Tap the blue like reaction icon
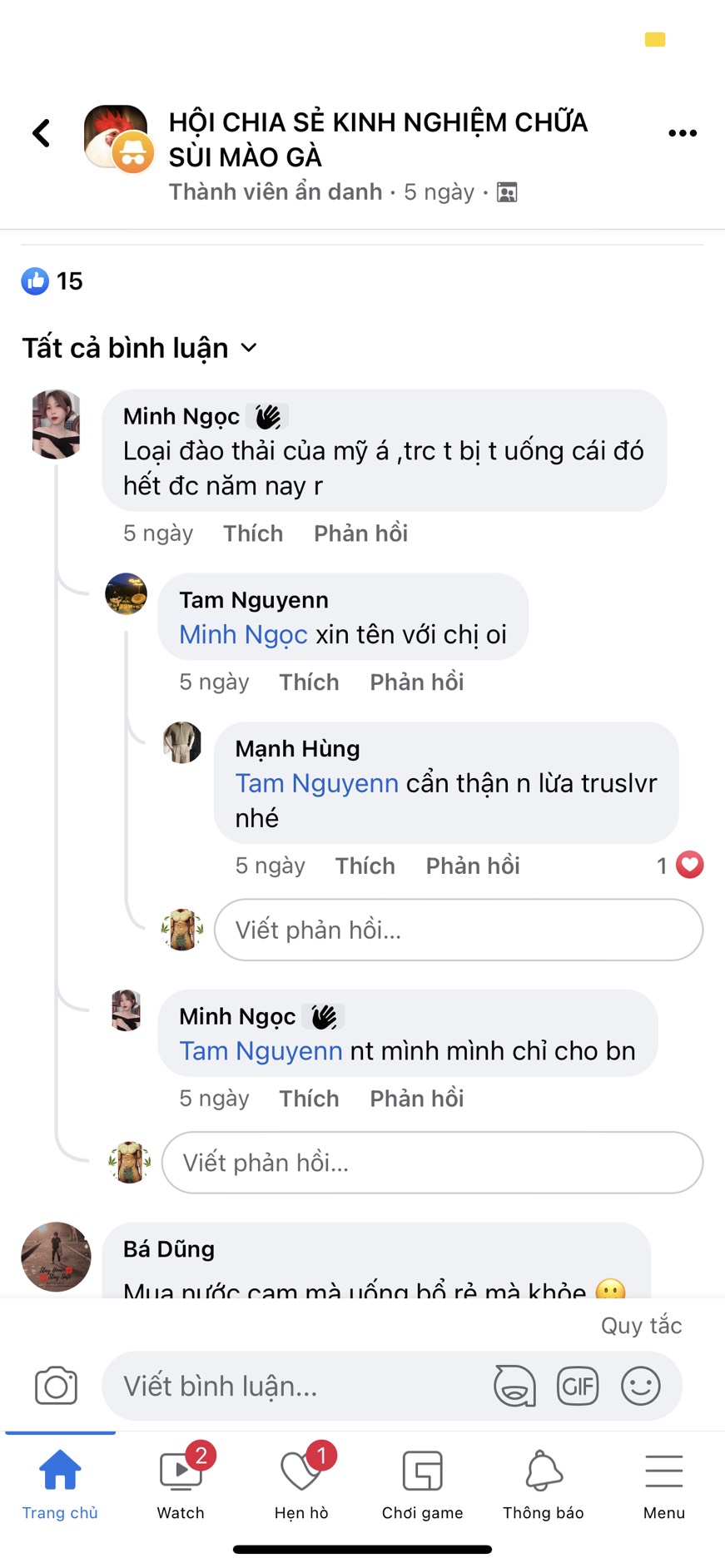 [x=35, y=281]
